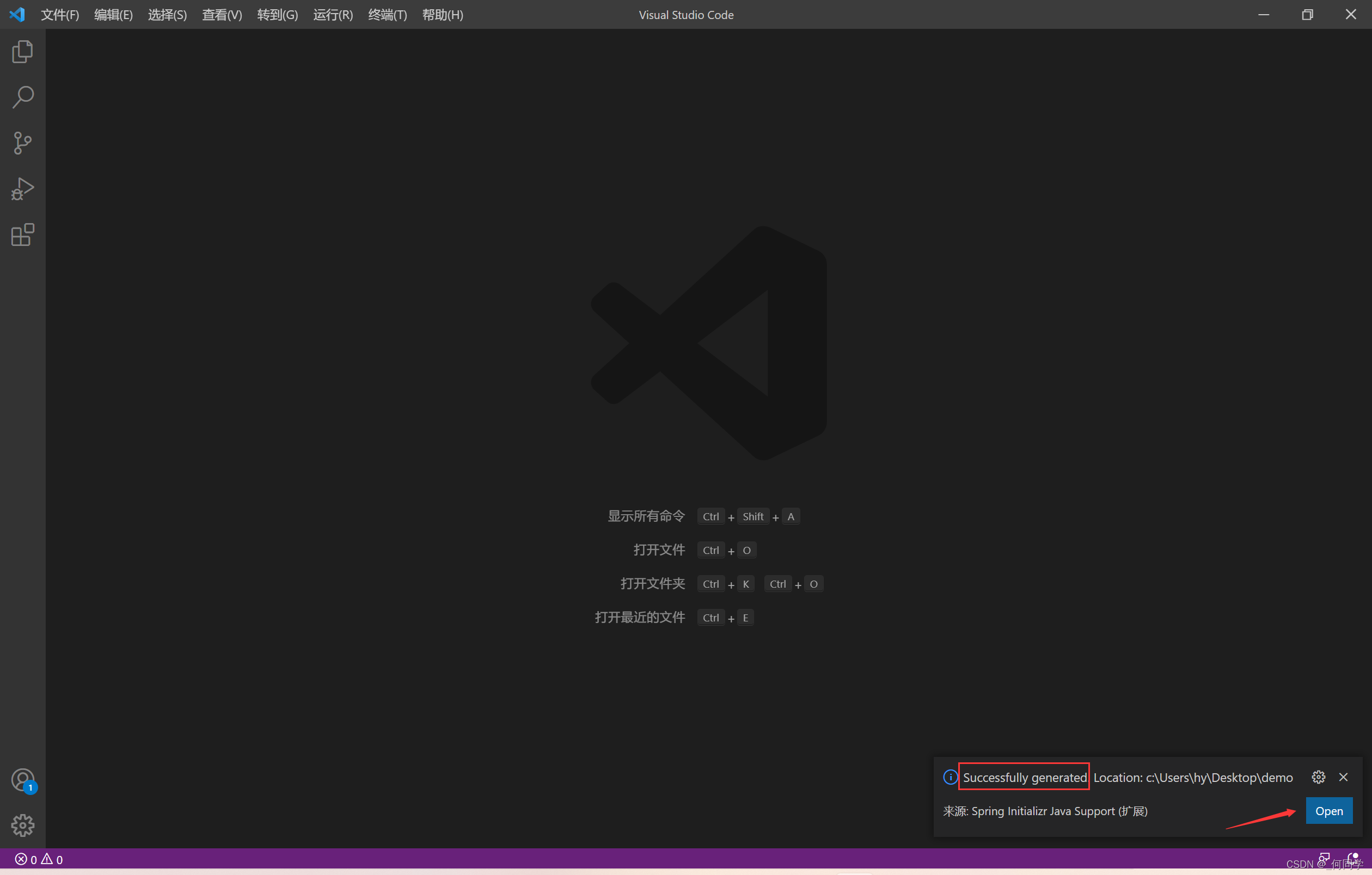This screenshot has width=1372, height=875.
Task: Open the Search view icon
Action: [22, 97]
